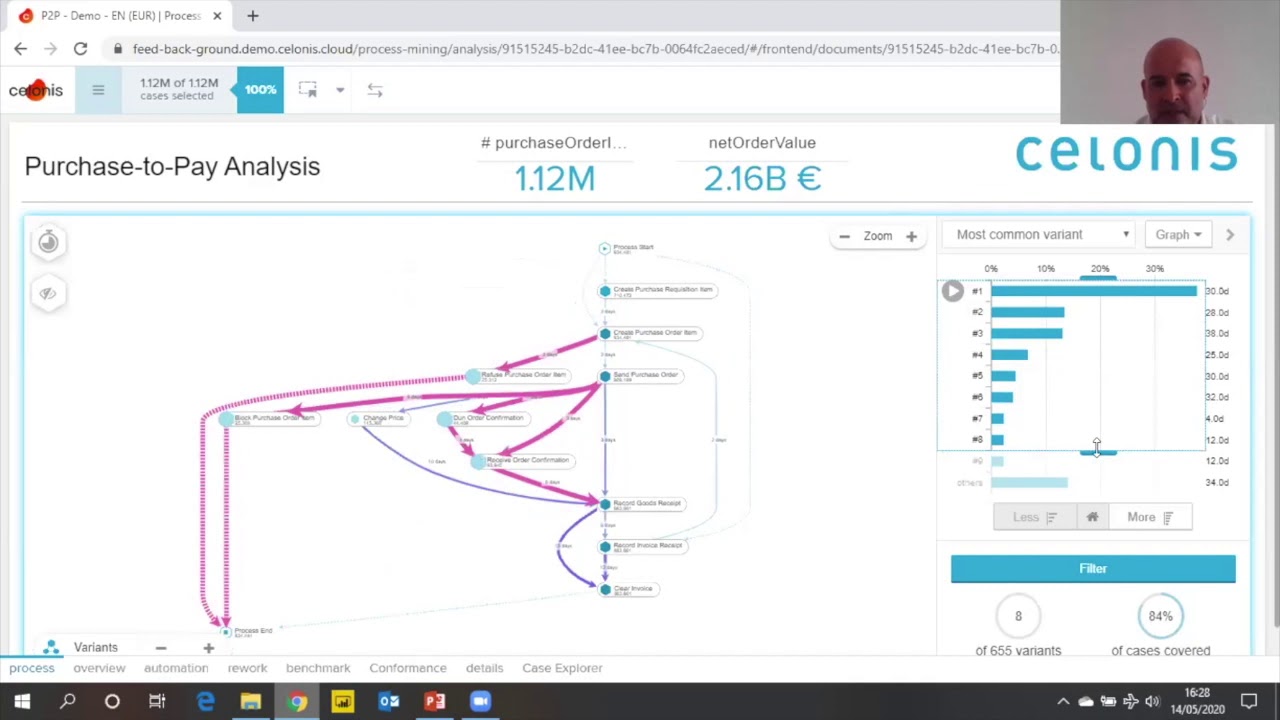Select variant #4 bar in chart

(x=1009, y=354)
